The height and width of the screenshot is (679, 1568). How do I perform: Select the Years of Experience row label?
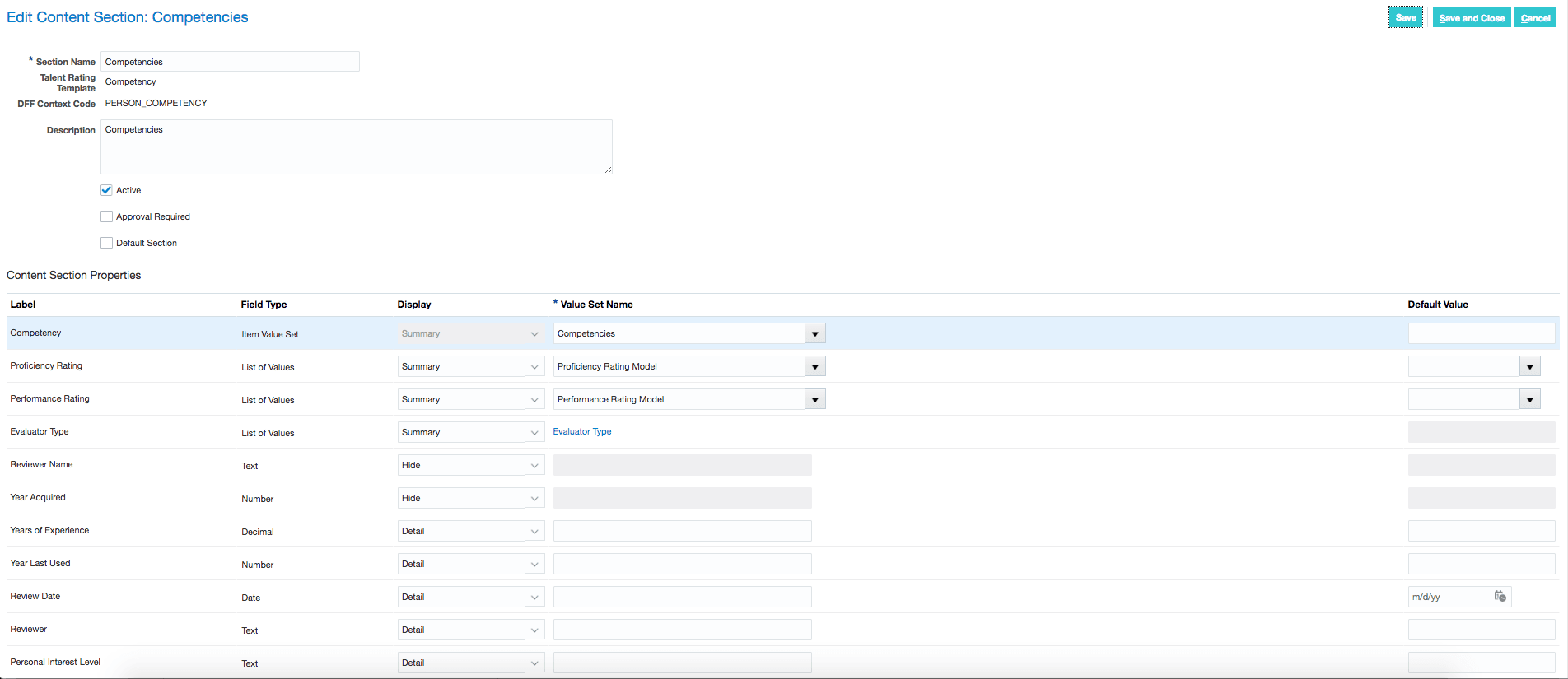click(x=49, y=530)
